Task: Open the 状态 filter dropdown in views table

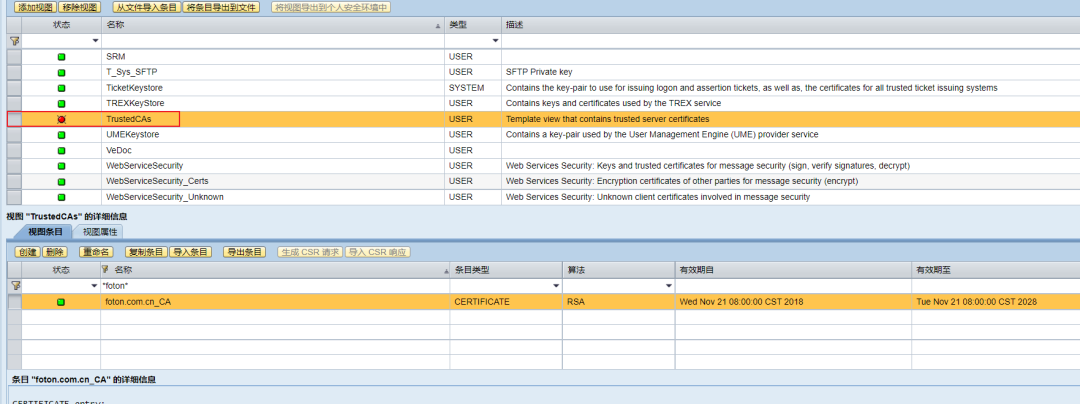Action: tap(95, 41)
